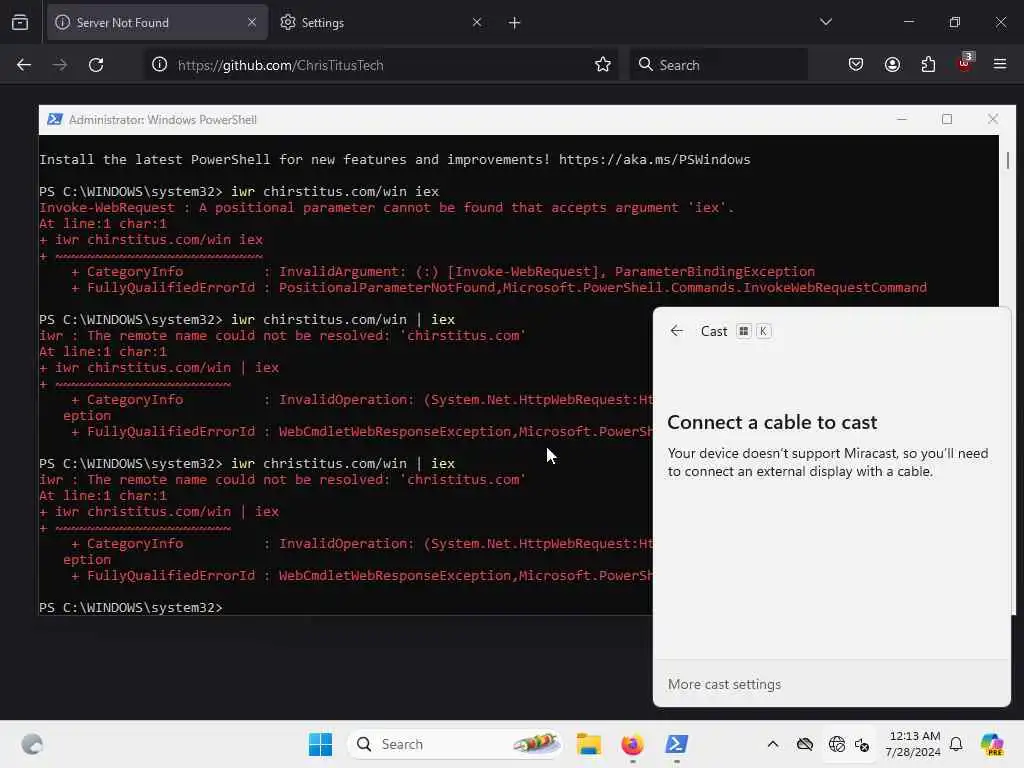
Task: Minimize the PowerShell window
Action: [x=902, y=120]
